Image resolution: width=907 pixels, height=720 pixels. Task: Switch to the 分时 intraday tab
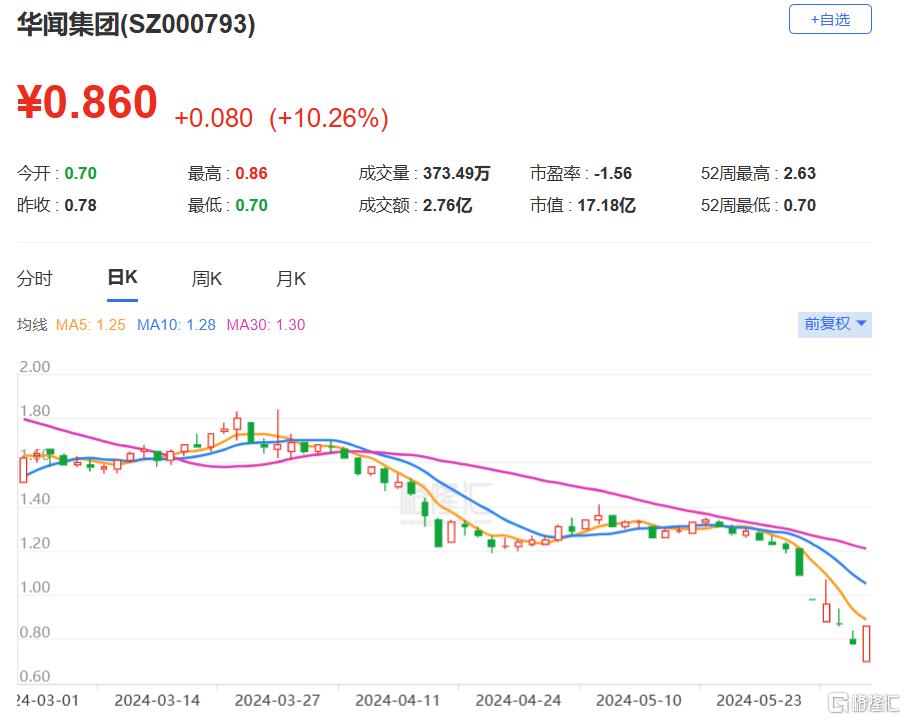coord(35,279)
